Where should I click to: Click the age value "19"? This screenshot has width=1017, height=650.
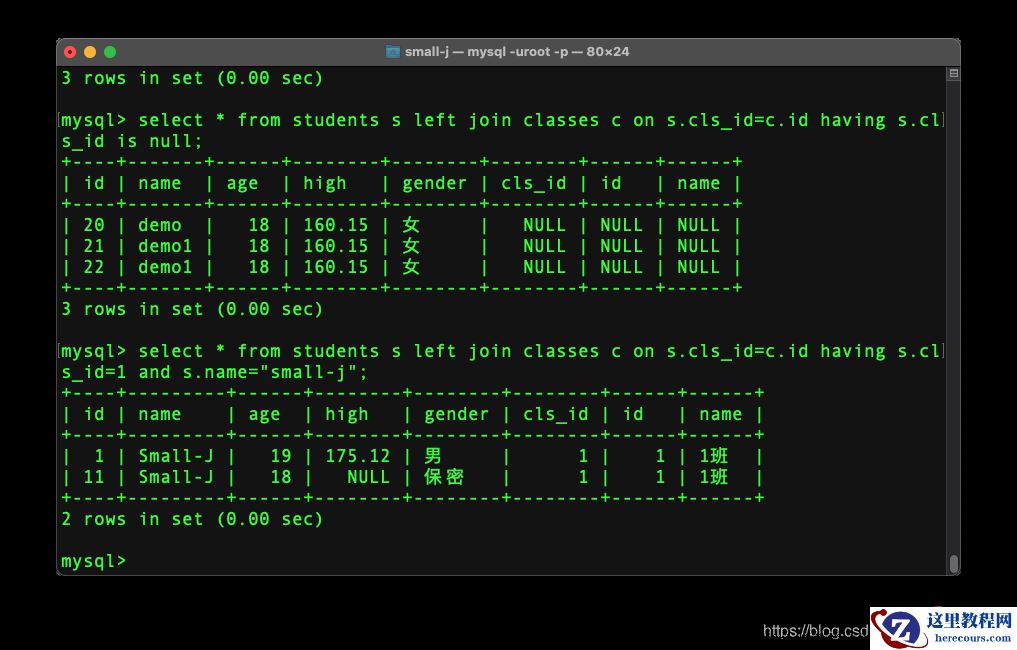281,456
